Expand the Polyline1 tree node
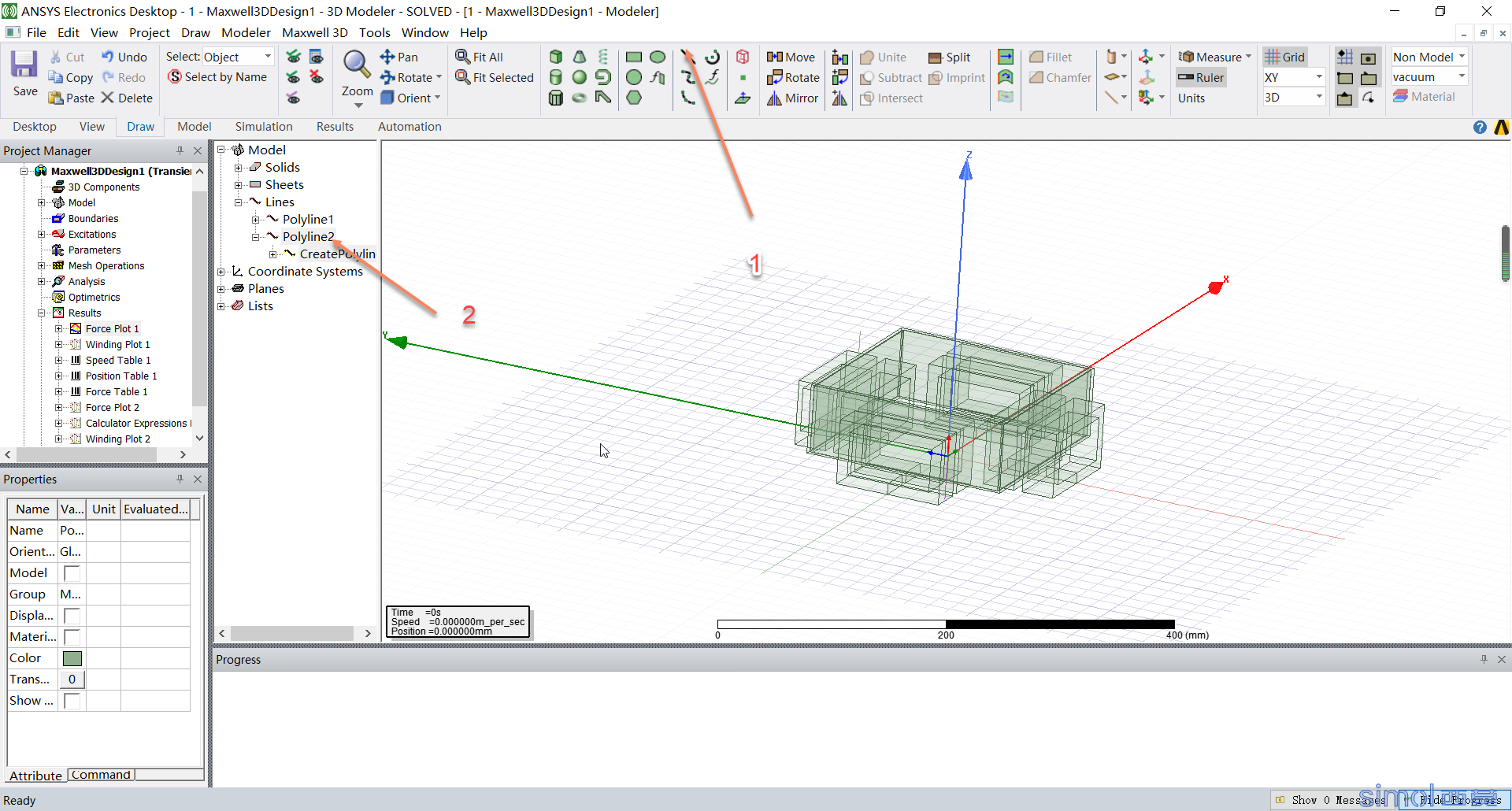The width and height of the screenshot is (1512, 811). 256,219
